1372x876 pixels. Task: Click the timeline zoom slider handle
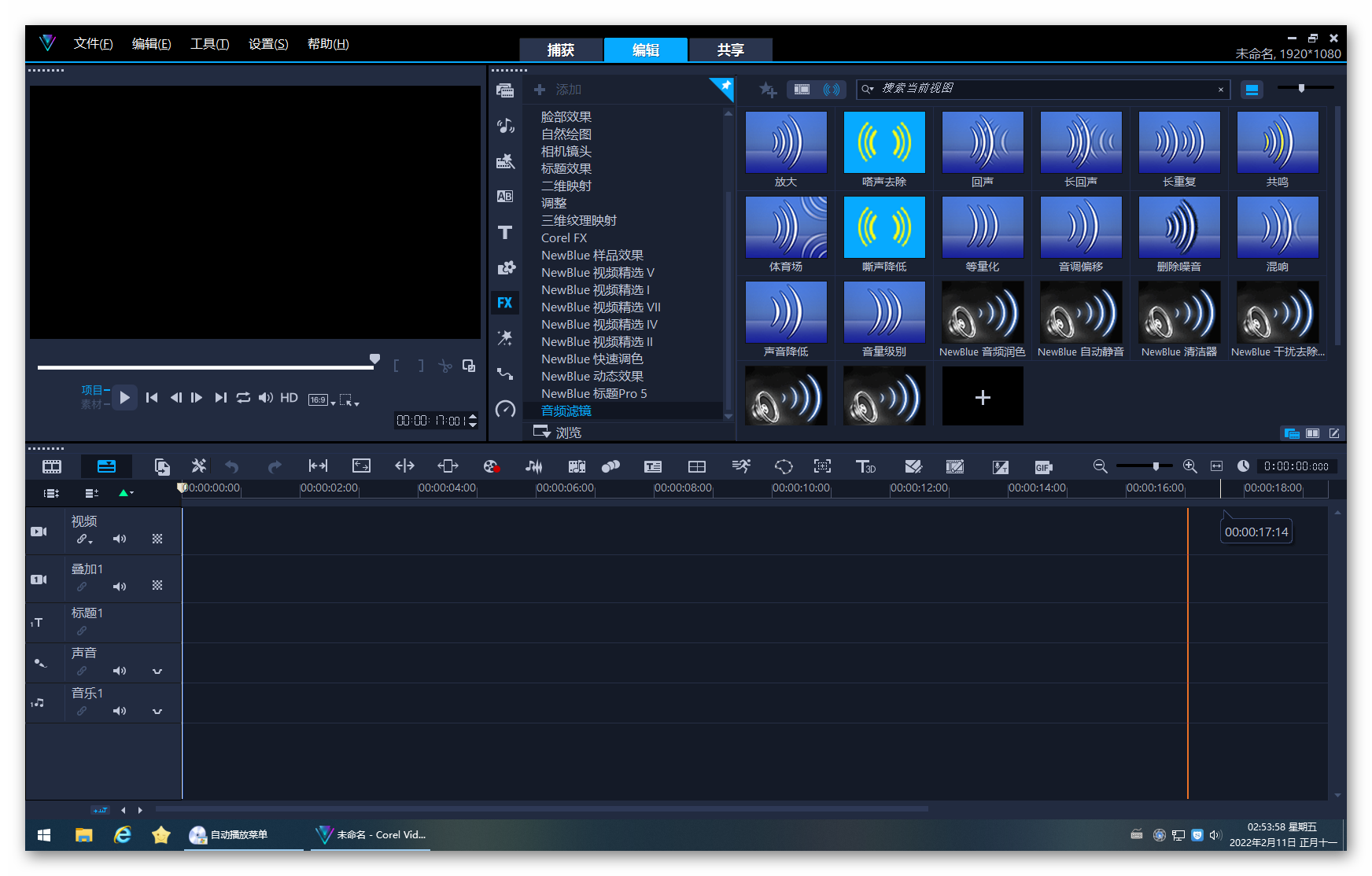[x=1156, y=466]
